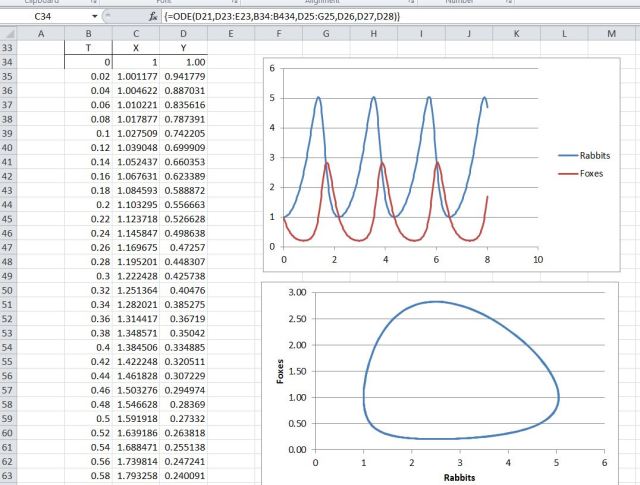Click the fx Insert Function icon
The height and width of the screenshot is (485, 640).
tap(152, 17)
